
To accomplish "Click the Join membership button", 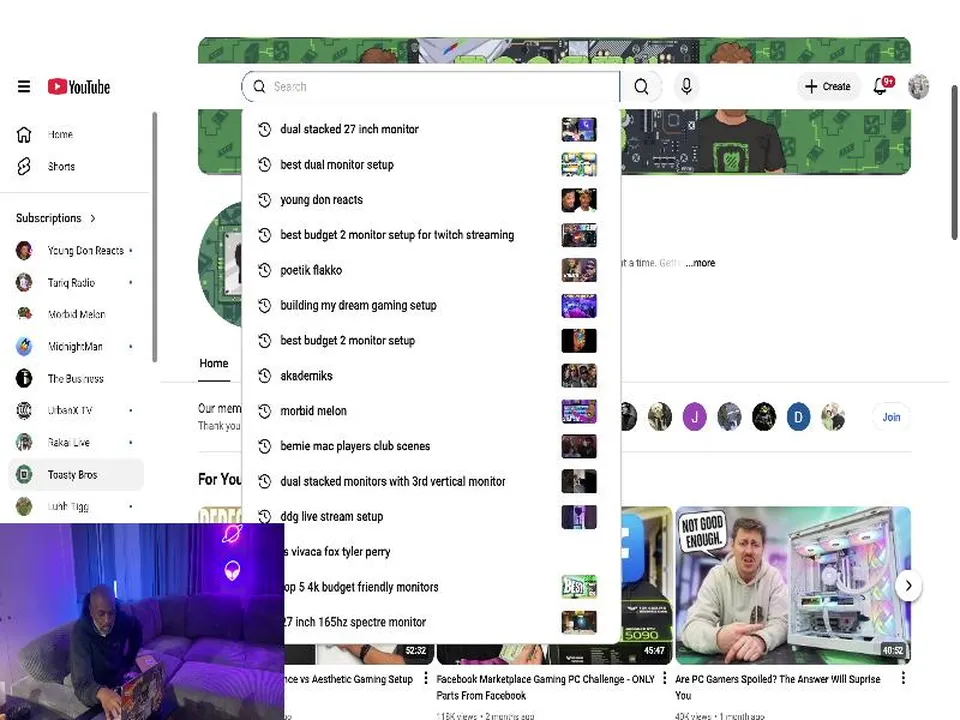I will tap(891, 417).
